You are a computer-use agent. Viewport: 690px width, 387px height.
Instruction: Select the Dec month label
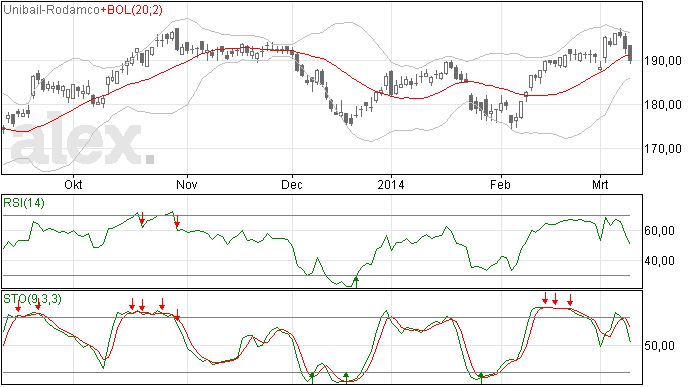(x=292, y=184)
